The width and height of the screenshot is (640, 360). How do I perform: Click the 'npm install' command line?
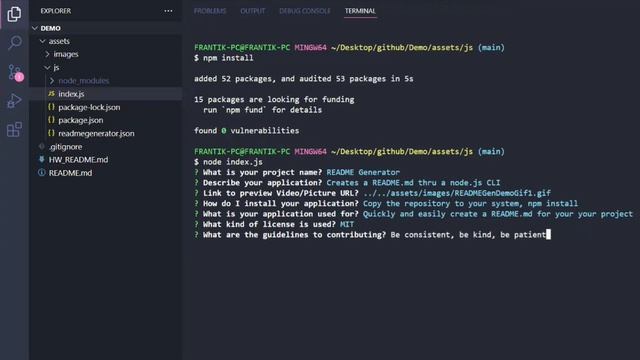click(224, 58)
